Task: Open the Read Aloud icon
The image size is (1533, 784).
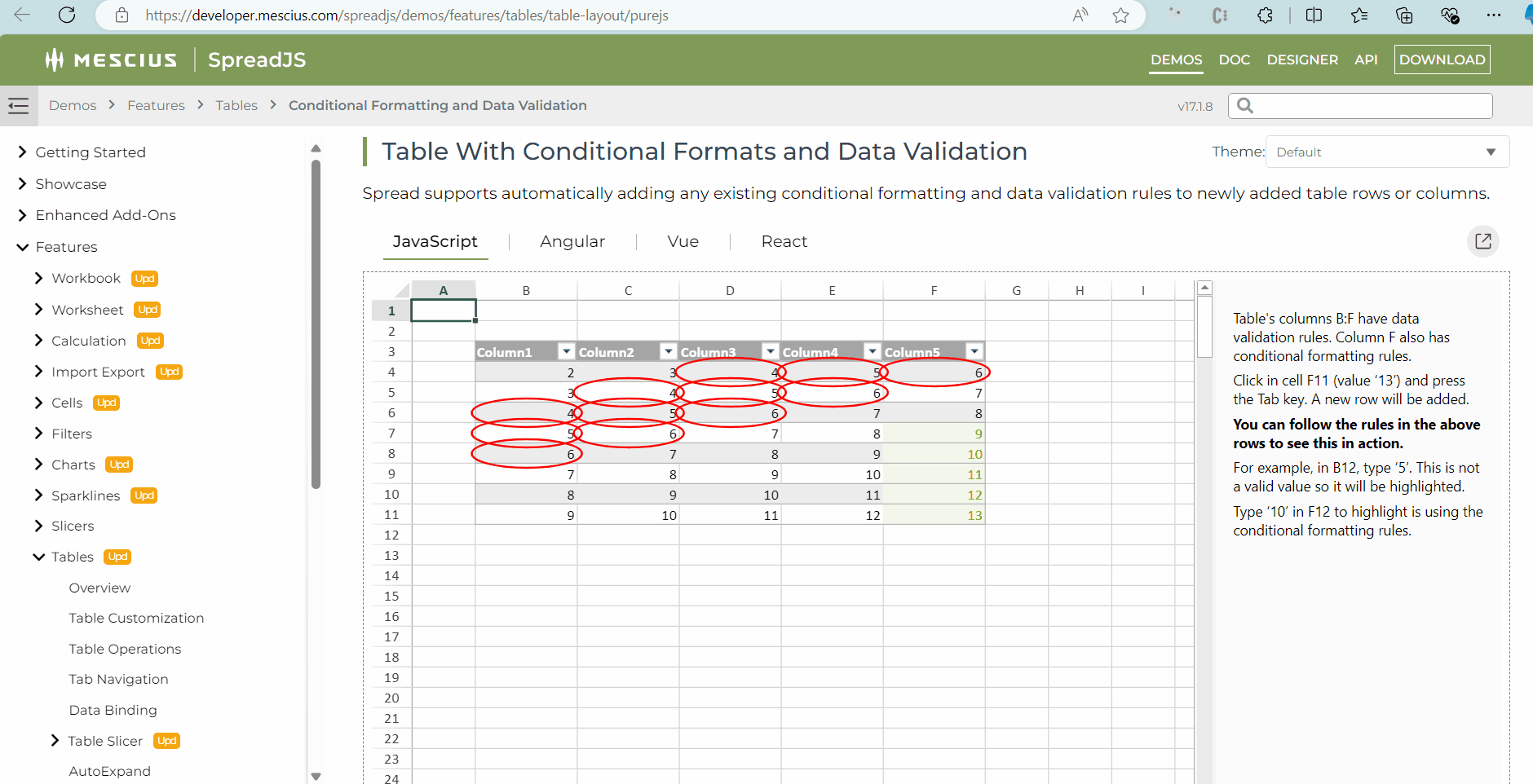Action: coord(1080,15)
